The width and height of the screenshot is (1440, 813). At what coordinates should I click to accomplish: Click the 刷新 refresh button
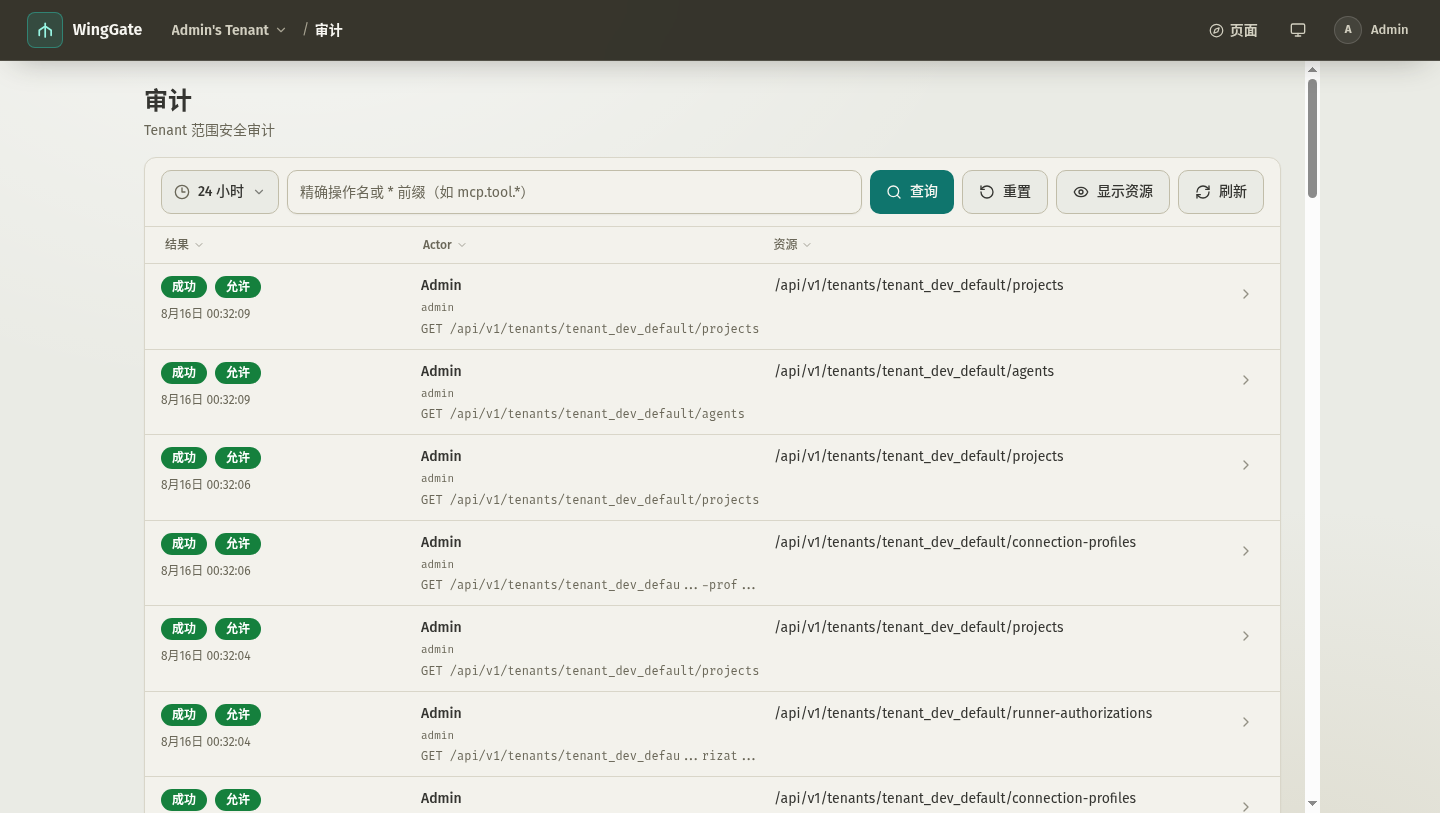click(x=1221, y=192)
